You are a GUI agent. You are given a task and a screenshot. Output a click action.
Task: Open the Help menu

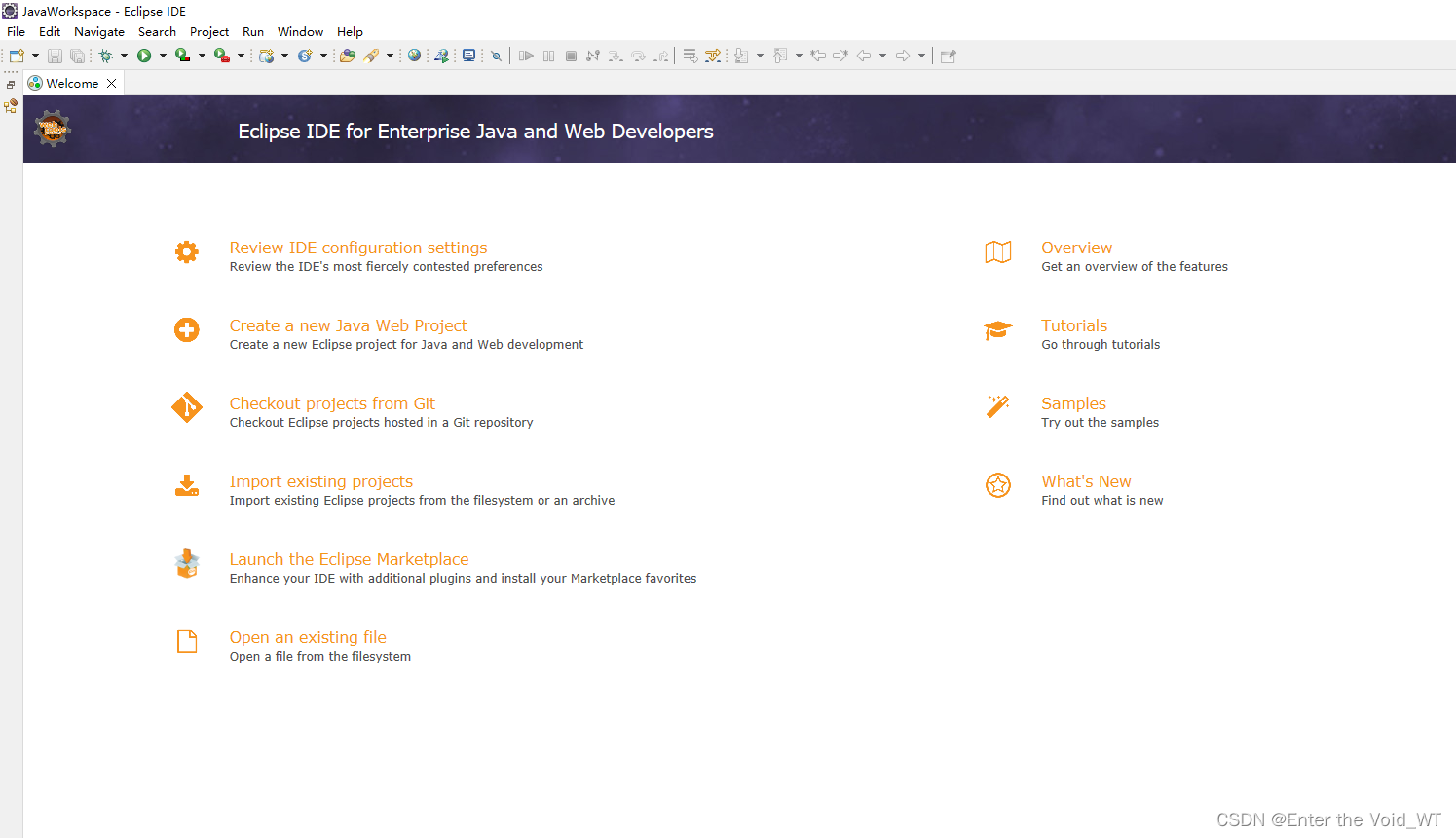coord(350,31)
